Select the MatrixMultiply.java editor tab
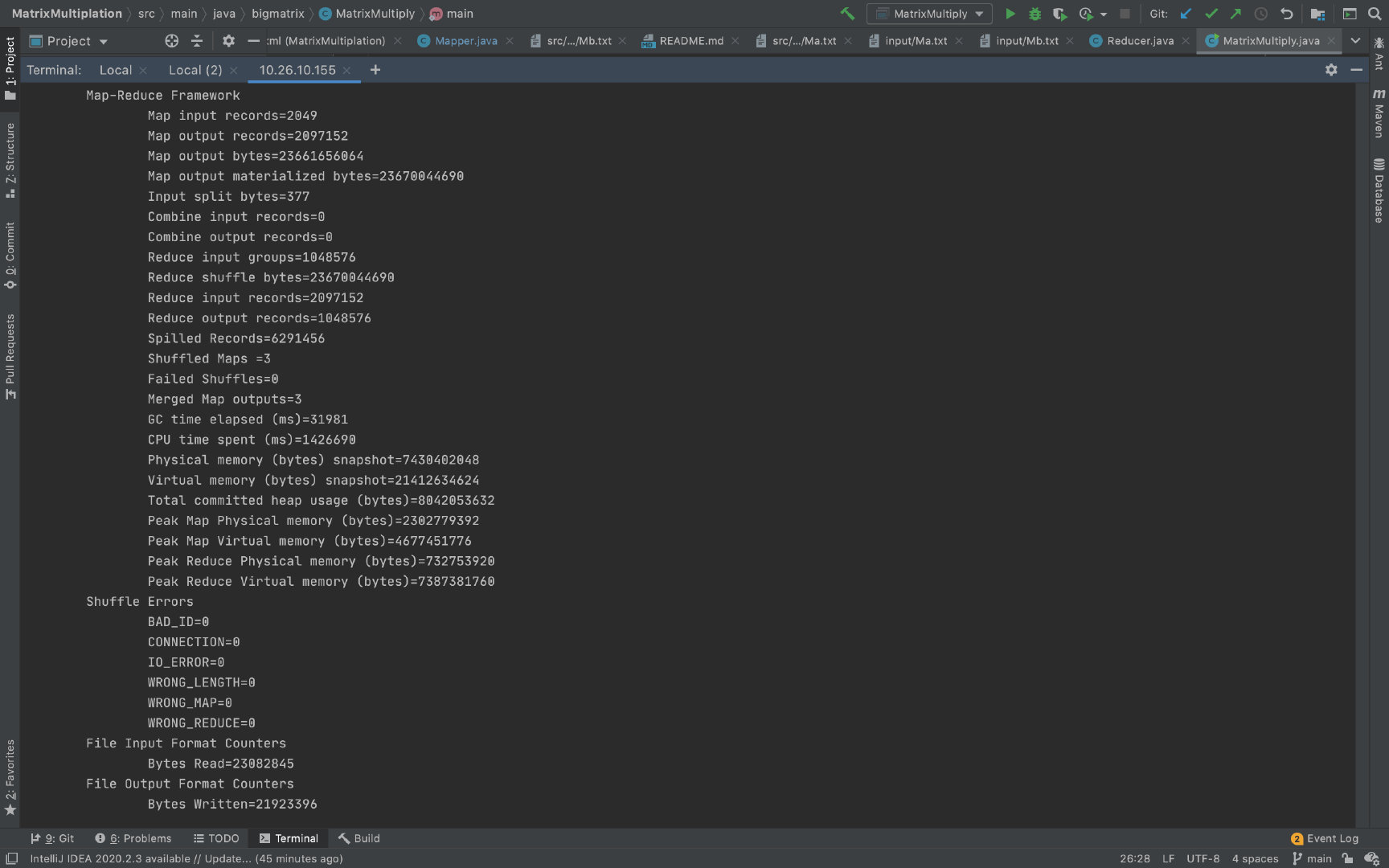This screenshot has height=868, width=1389. click(x=1270, y=41)
